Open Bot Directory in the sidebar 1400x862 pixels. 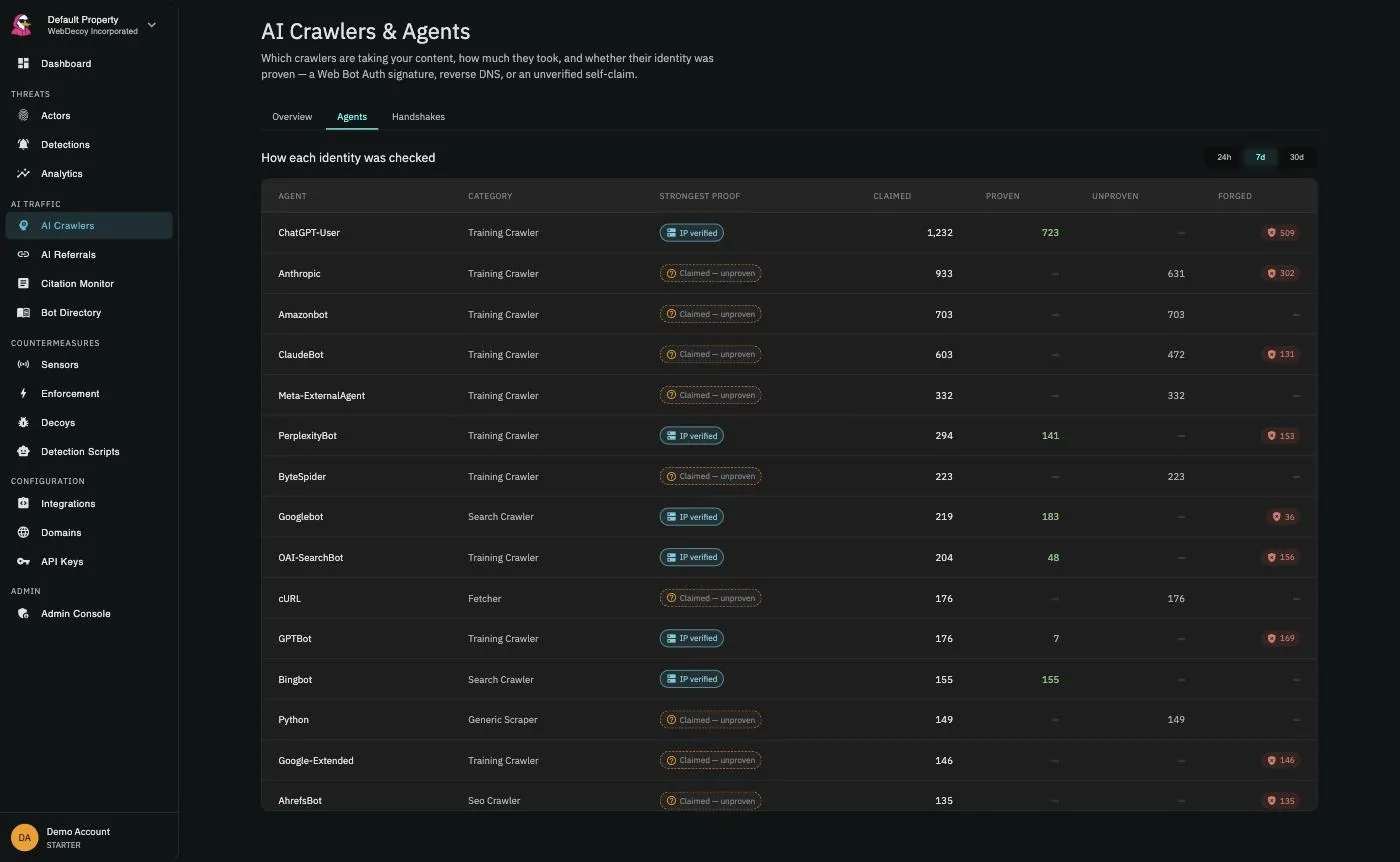[x=89, y=312]
